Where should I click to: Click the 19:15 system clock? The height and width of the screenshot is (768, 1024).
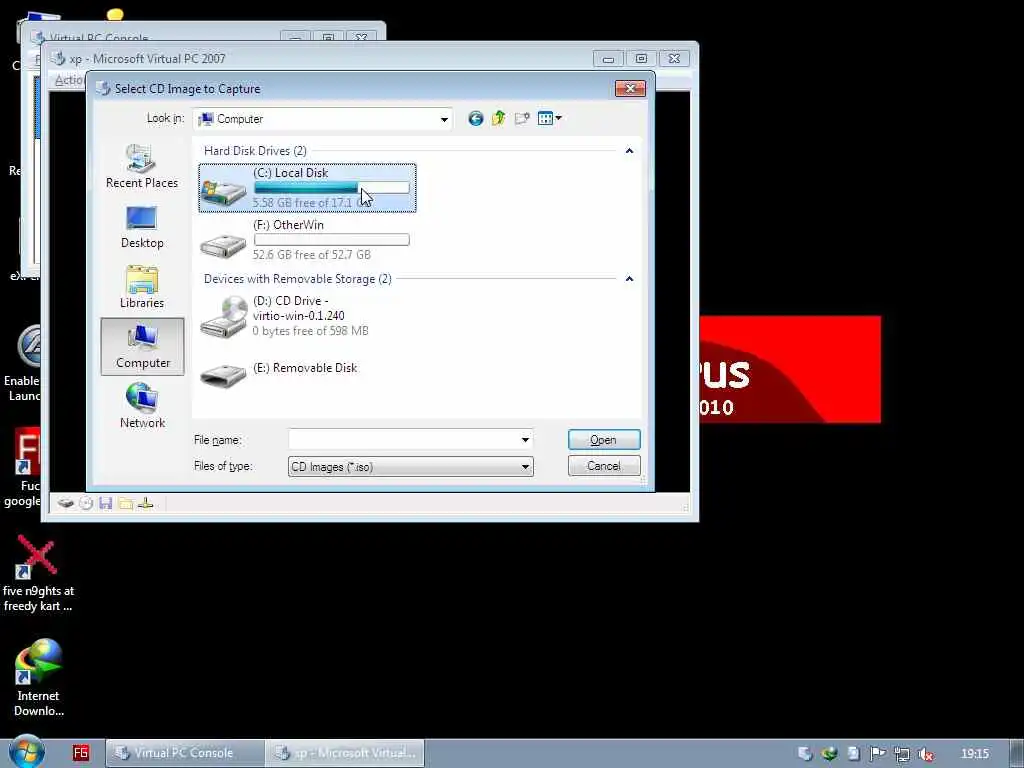coord(975,754)
